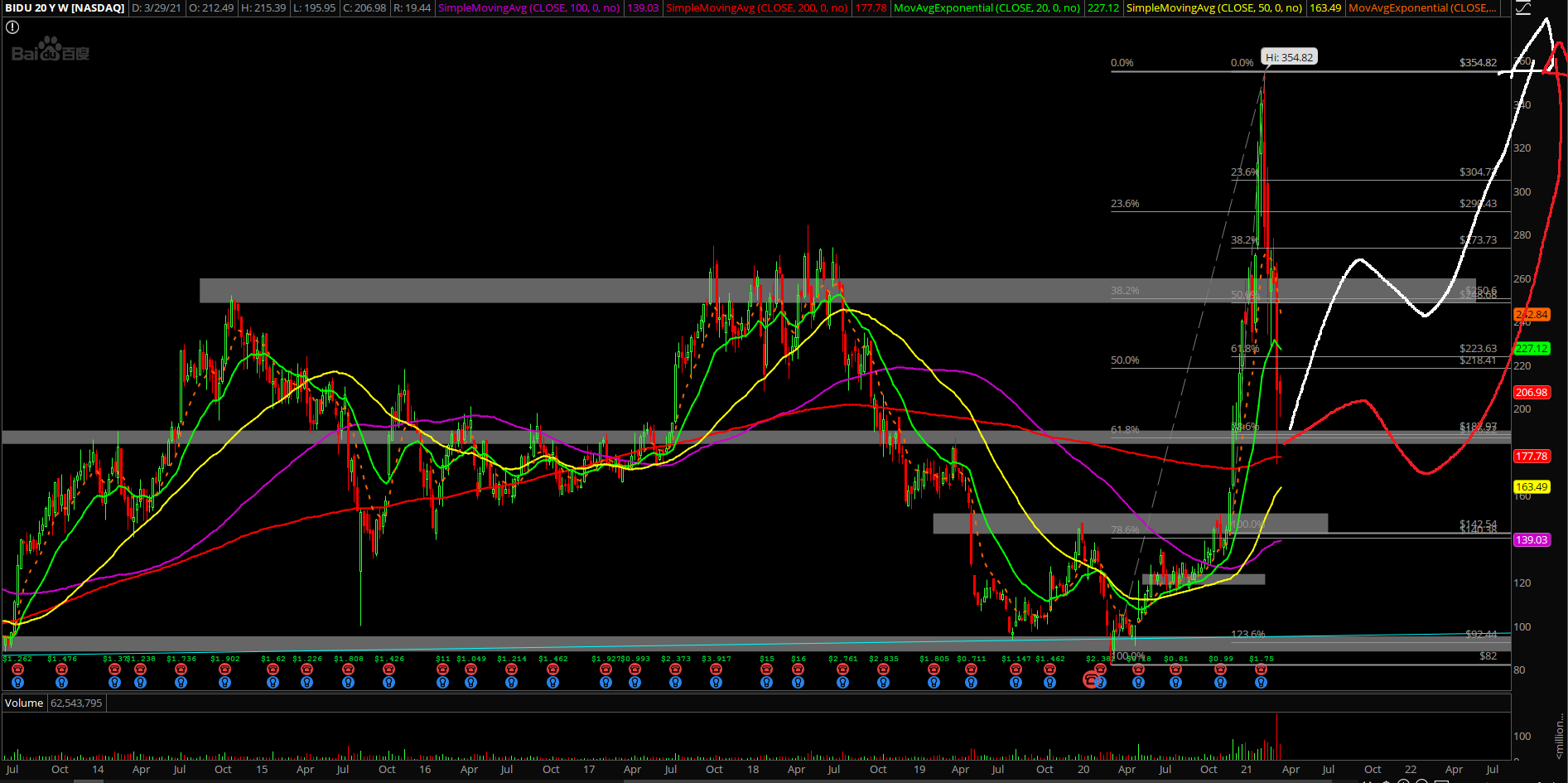Image resolution: width=1568 pixels, height=783 pixels.
Task: Open the info icon under the symbol label
Action: pos(12,27)
